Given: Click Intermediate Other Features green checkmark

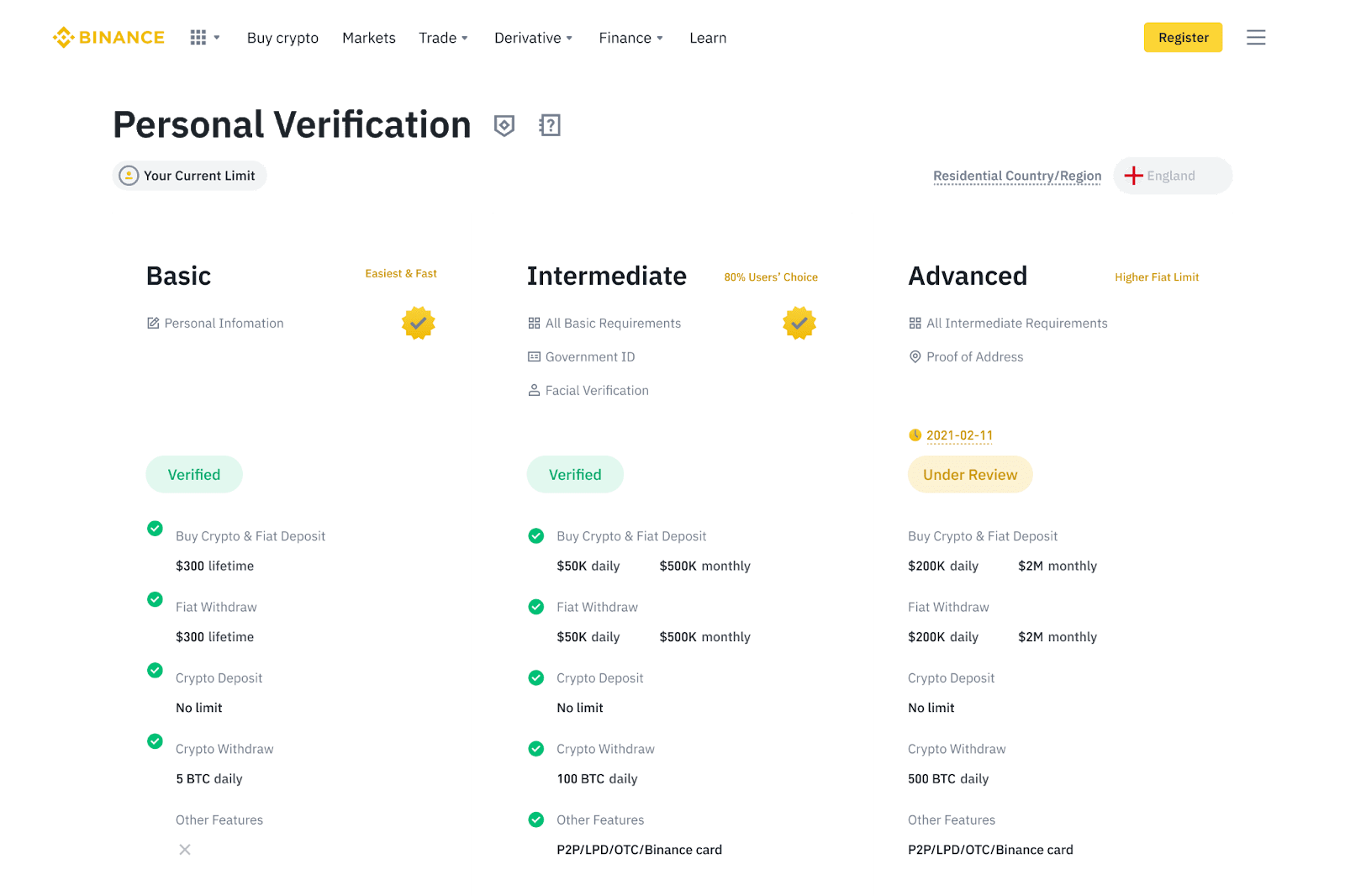Looking at the screenshot, I should pos(536,820).
